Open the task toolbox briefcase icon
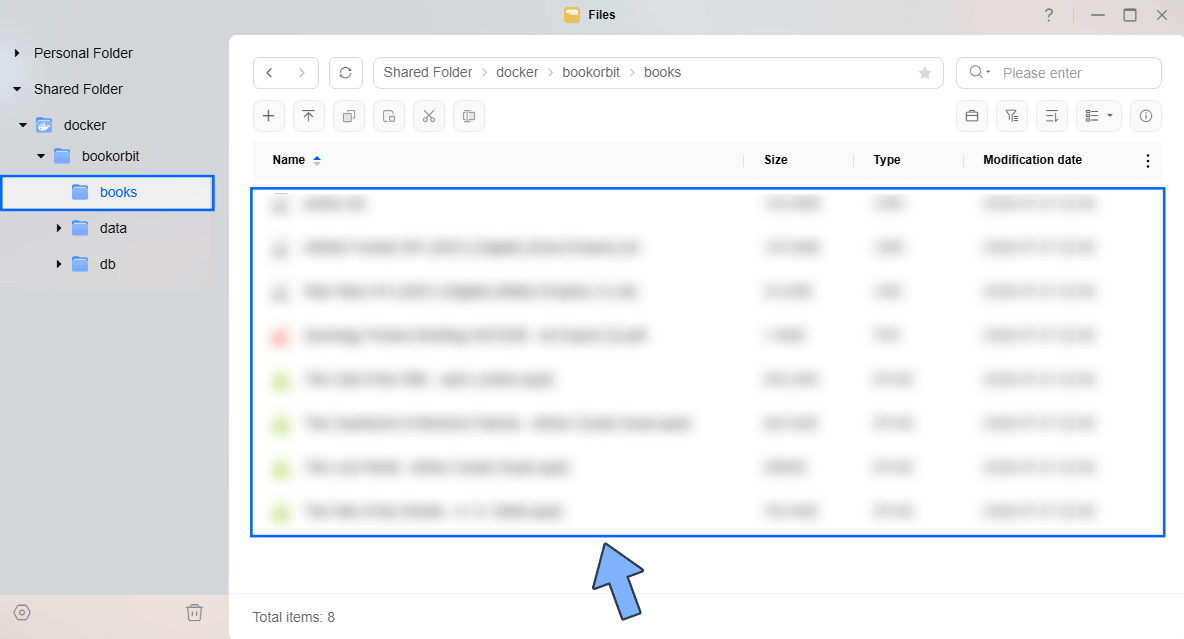Image resolution: width=1184 pixels, height=639 pixels. [x=972, y=116]
